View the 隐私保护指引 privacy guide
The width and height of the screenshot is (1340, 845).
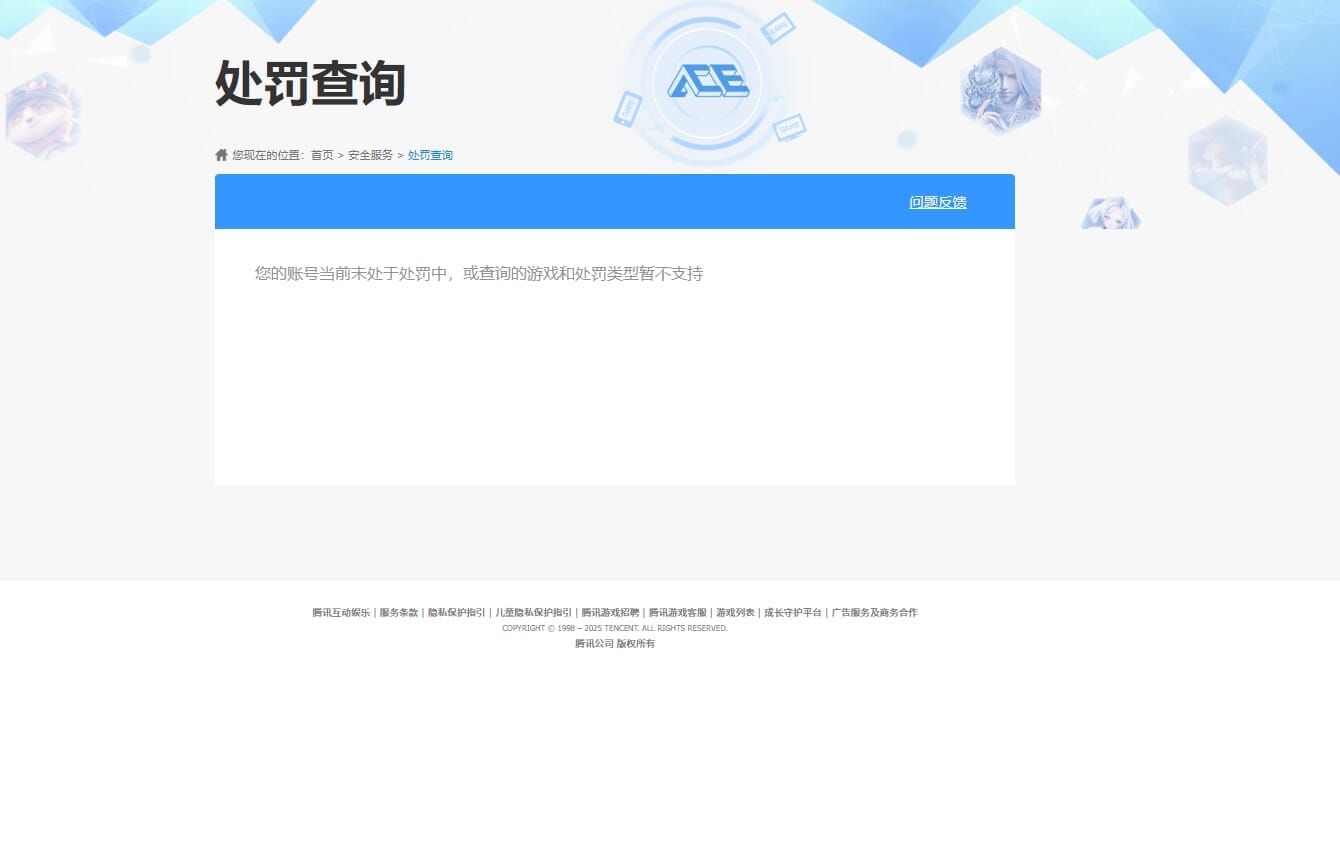pyautogui.click(x=456, y=612)
